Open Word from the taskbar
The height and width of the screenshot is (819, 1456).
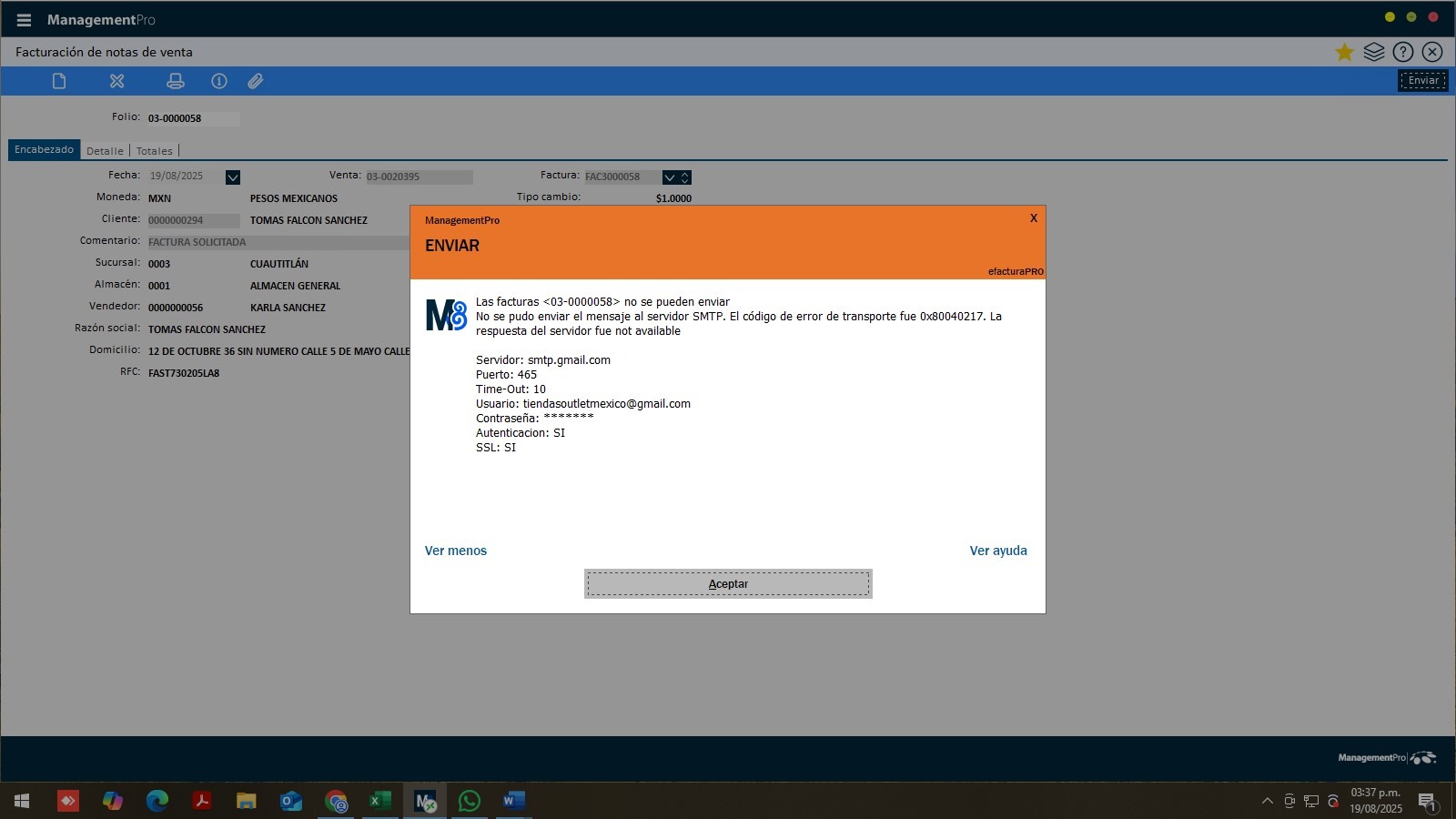coord(513,801)
